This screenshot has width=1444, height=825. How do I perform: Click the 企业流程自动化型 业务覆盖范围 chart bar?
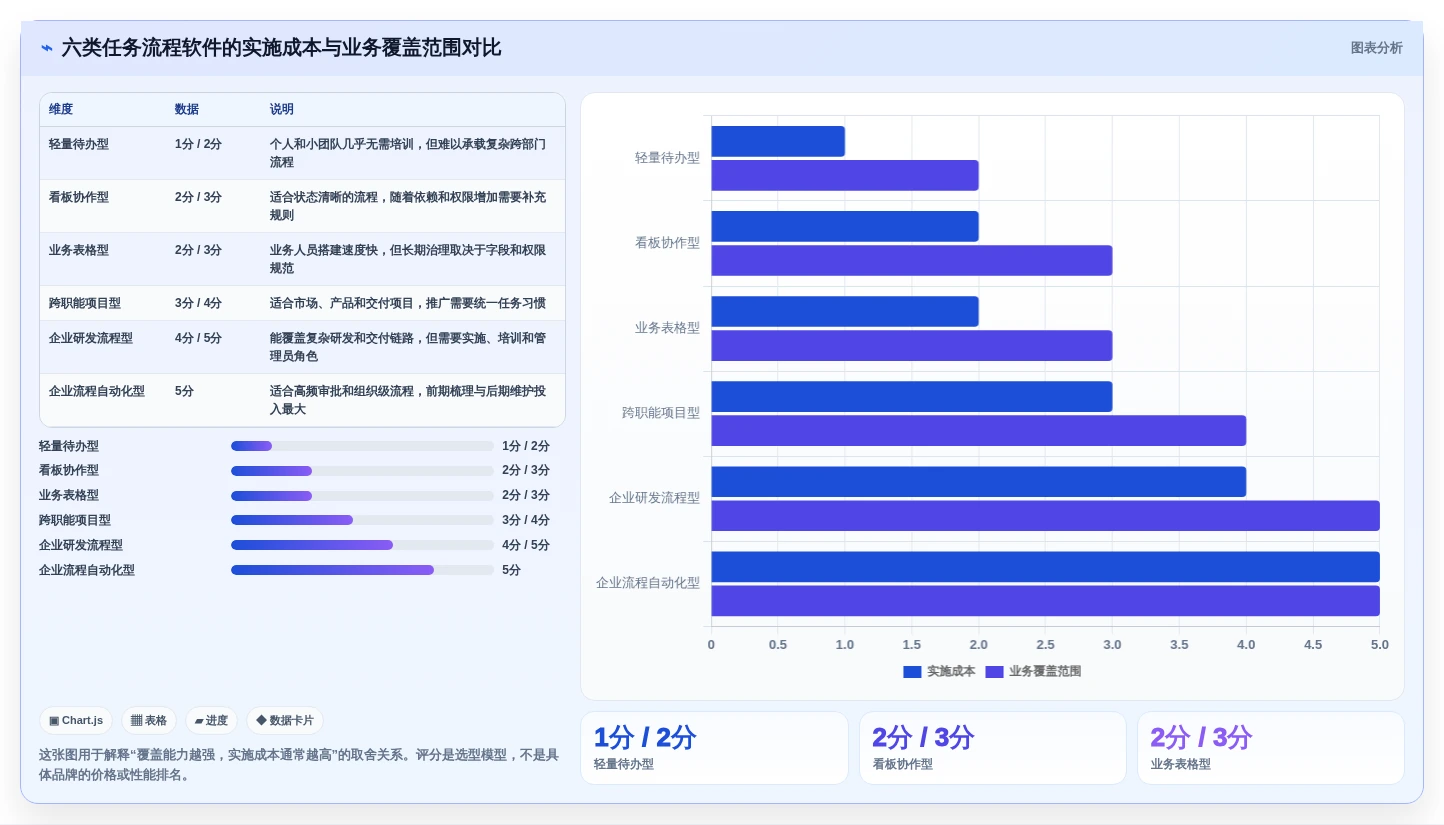(x=1045, y=600)
